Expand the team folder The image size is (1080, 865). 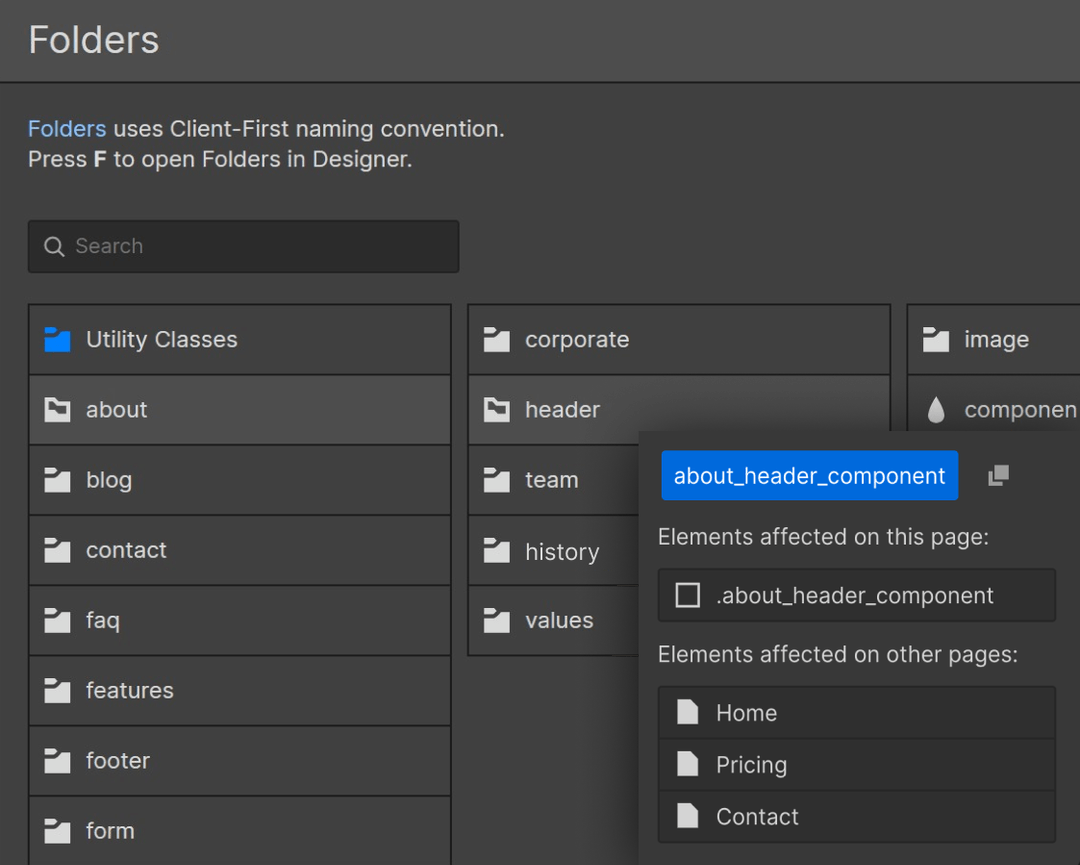(x=552, y=480)
